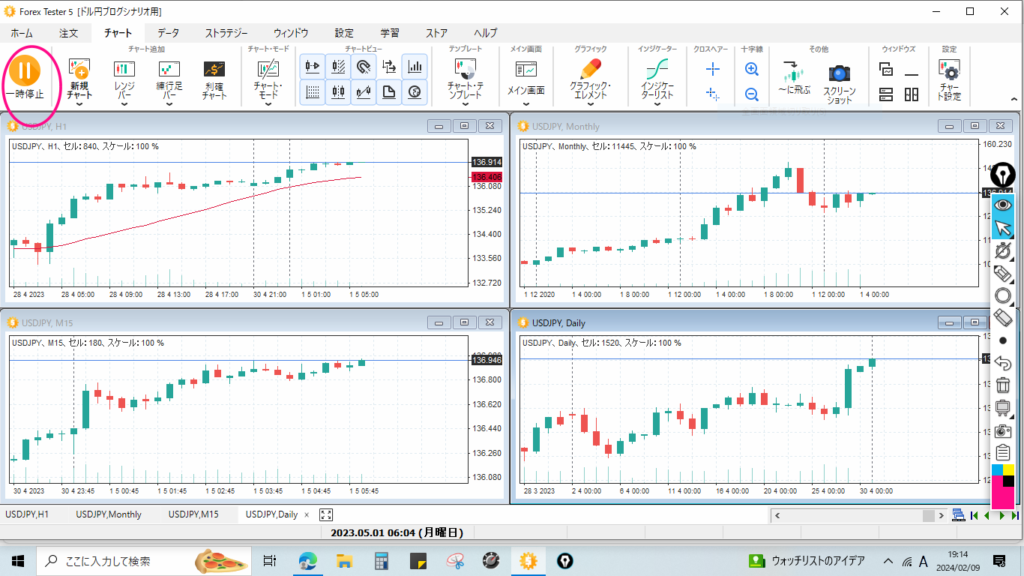Screen dimensions: 1024x576
Task: Open the ヘルプ ribbon tab
Action: (485, 33)
